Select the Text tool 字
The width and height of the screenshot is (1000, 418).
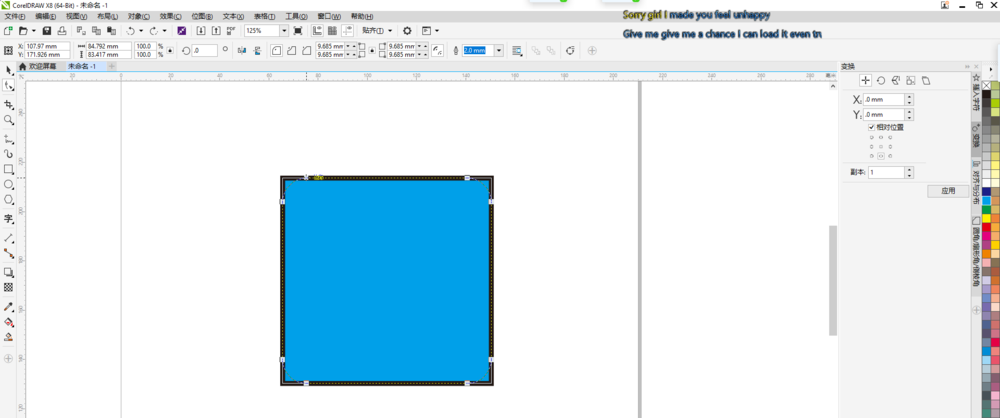[x=8, y=219]
